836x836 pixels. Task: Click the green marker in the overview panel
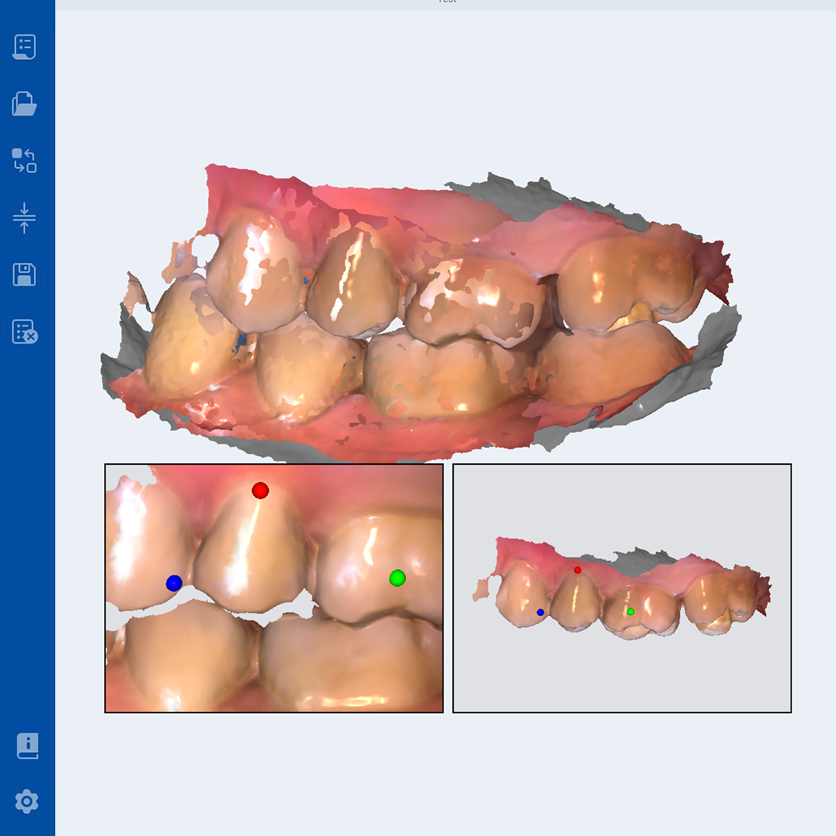pos(632,612)
